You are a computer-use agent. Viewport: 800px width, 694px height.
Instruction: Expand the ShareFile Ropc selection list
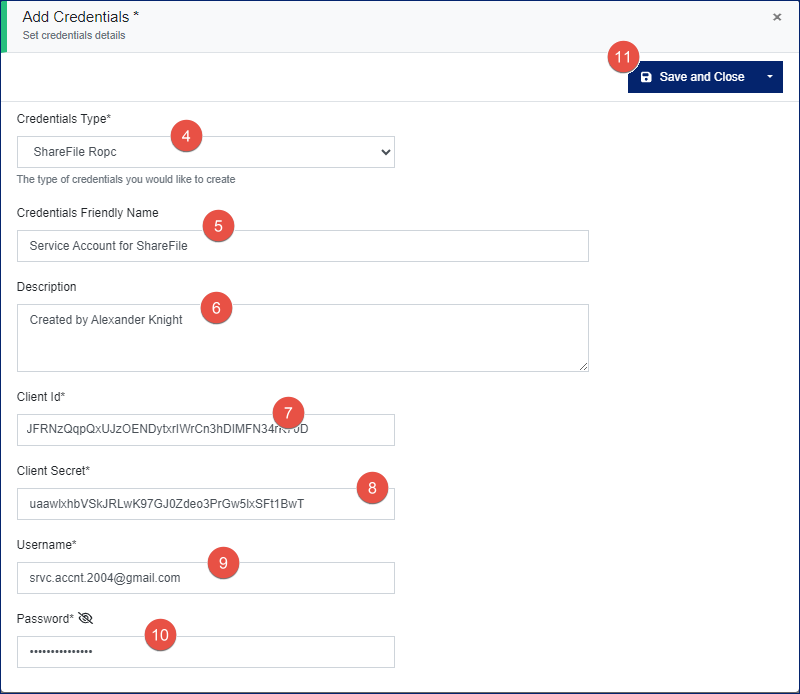pos(385,152)
